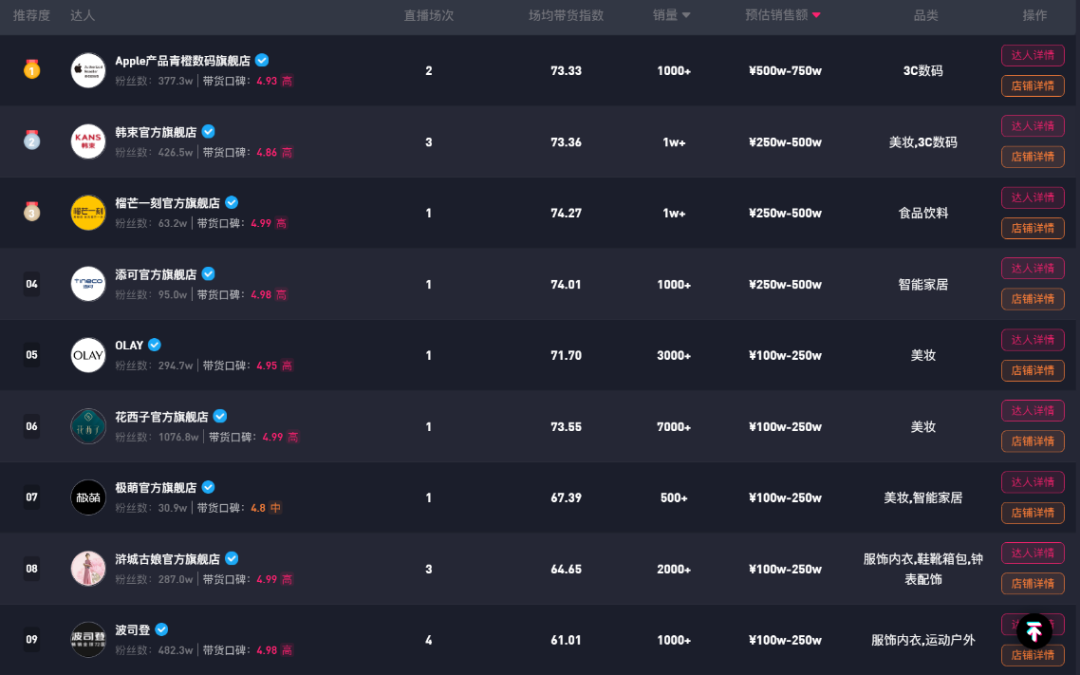1080x675 pixels.
Task: Click the gold first-place rank medal
Action: 32,70
